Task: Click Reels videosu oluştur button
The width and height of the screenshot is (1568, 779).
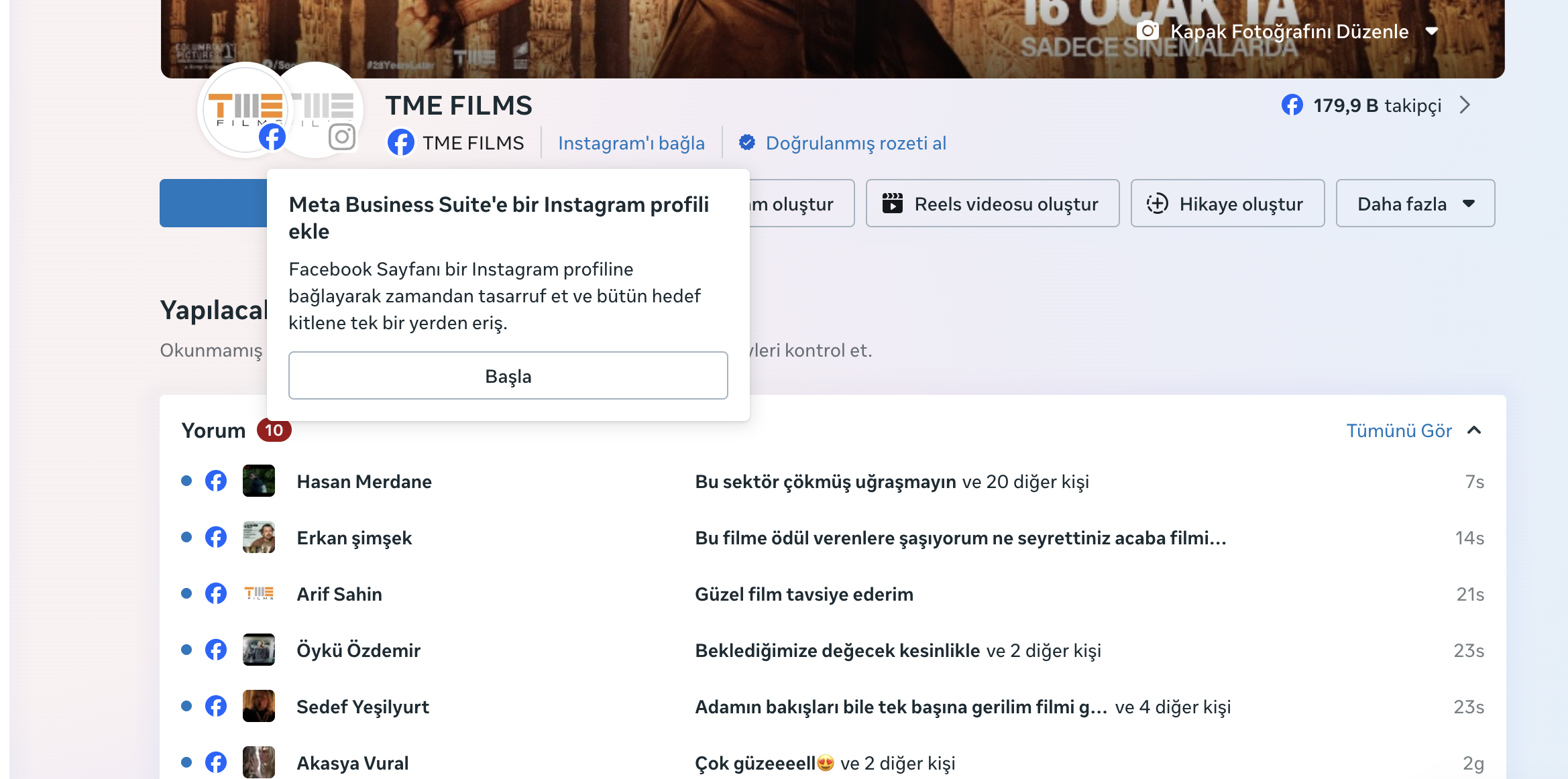Action: pos(993,203)
